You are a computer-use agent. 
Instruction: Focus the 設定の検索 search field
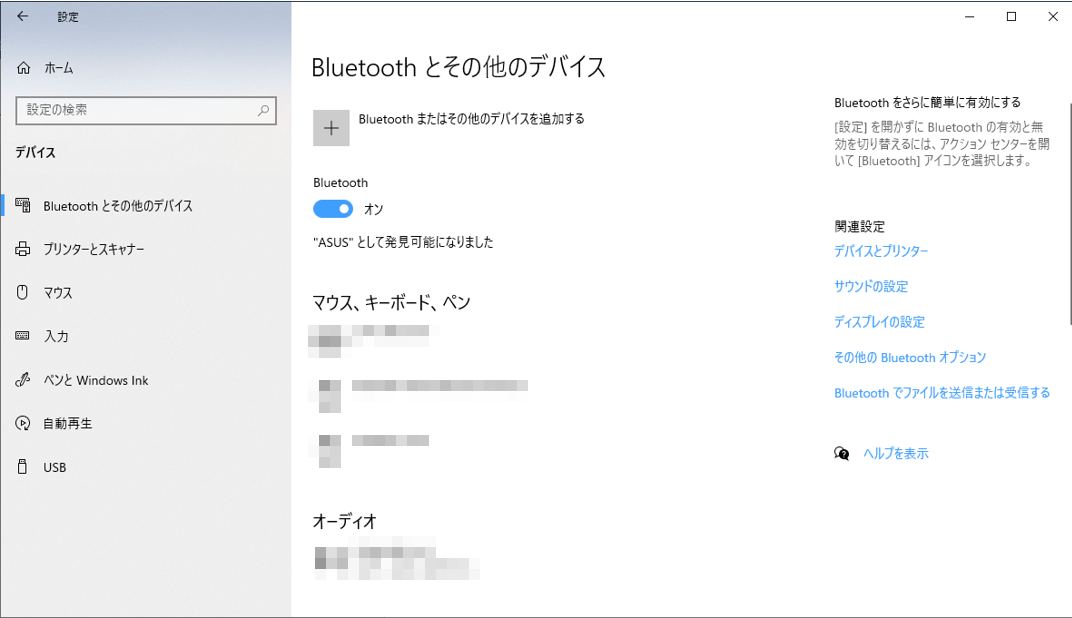(146, 110)
